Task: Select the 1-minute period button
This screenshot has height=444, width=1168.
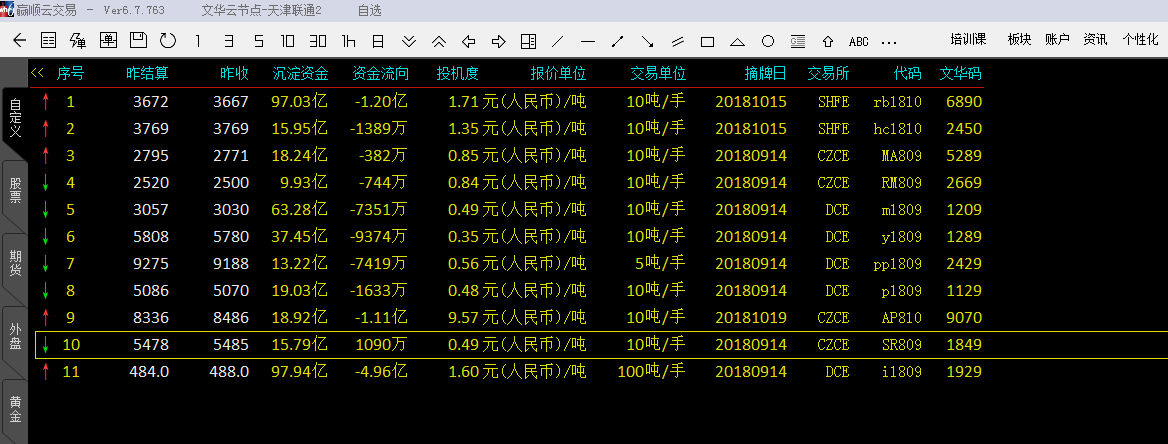Action: [197, 41]
